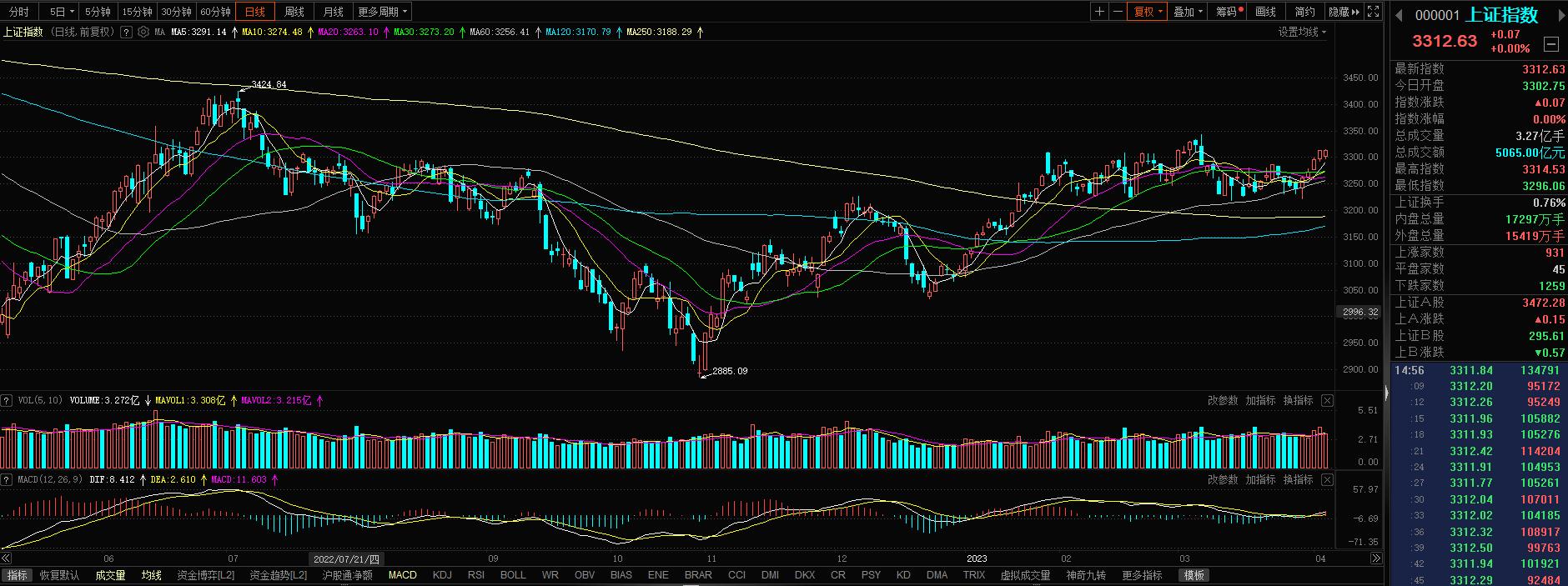1568x586 pixels.
Task: Click 改参数 in the MACD panel
Action: [1223, 480]
